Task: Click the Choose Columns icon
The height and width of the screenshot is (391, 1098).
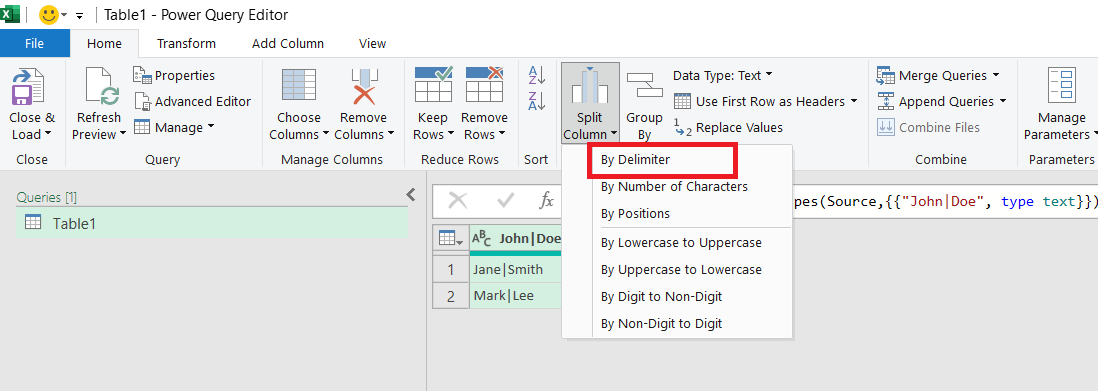Action: pyautogui.click(x=299, y=85)
